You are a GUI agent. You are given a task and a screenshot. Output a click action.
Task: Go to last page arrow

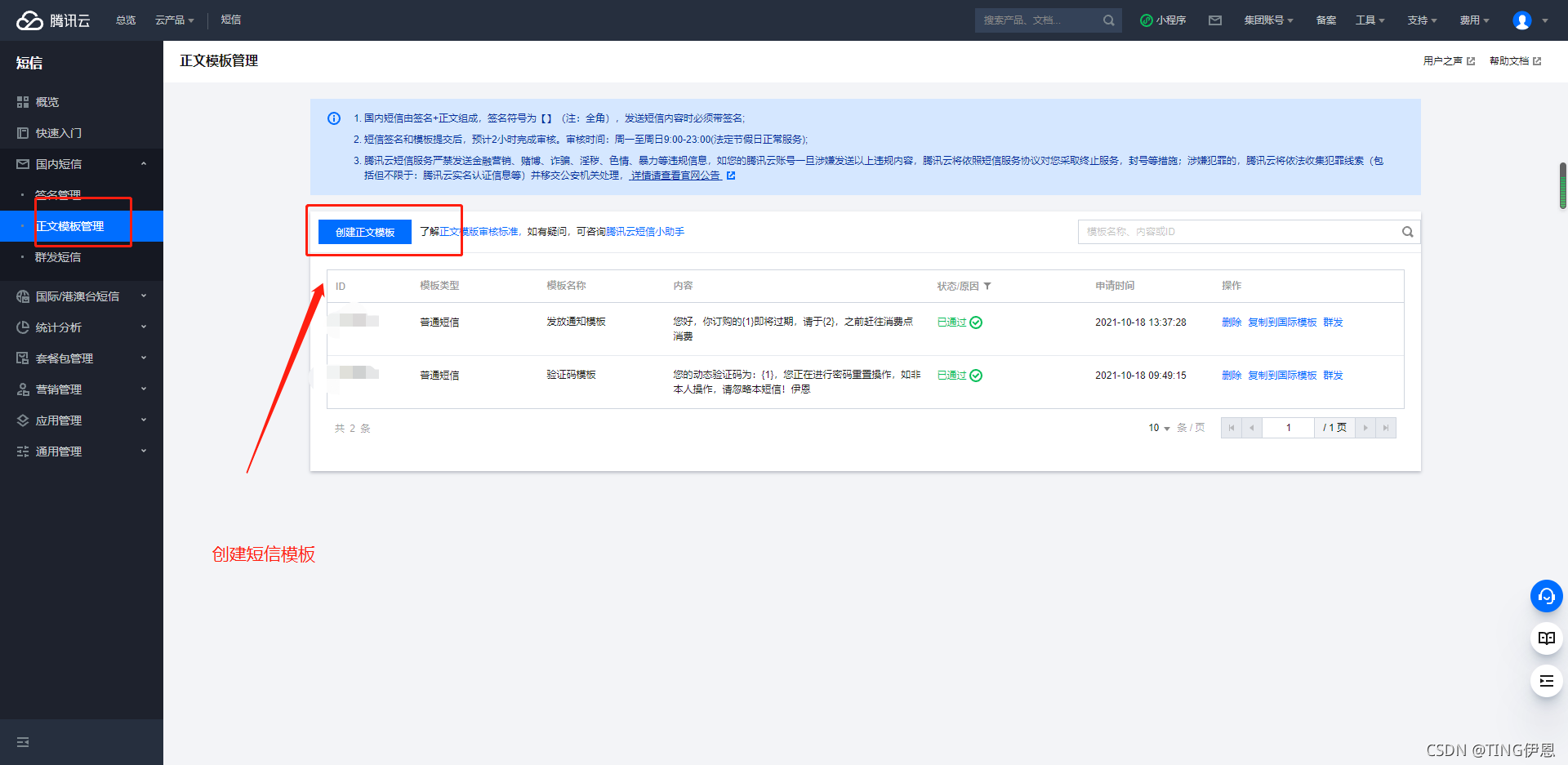[1386, 428]
